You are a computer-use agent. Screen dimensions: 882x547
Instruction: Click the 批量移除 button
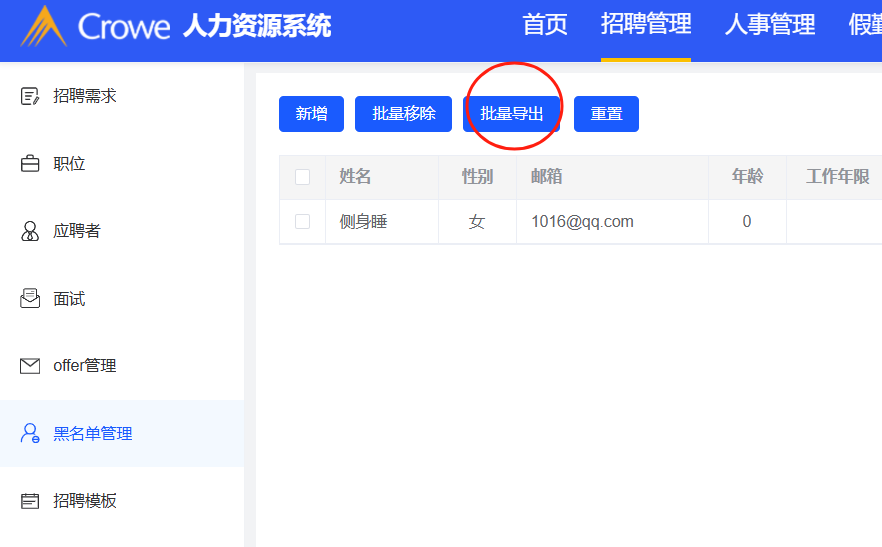pos(403,114)
